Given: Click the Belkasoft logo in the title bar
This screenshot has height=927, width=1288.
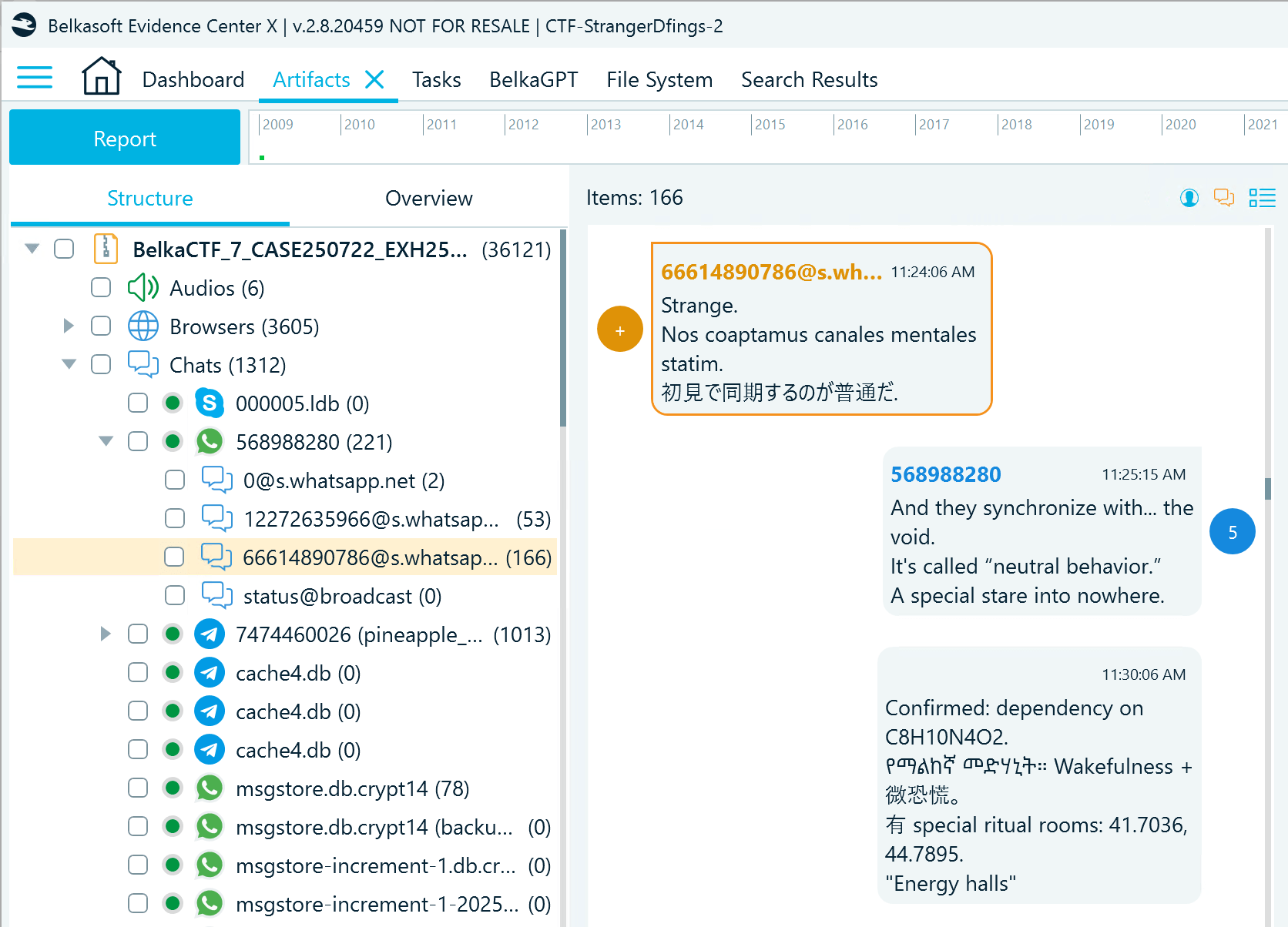Looking at the screenshot, I should (24, 25).
